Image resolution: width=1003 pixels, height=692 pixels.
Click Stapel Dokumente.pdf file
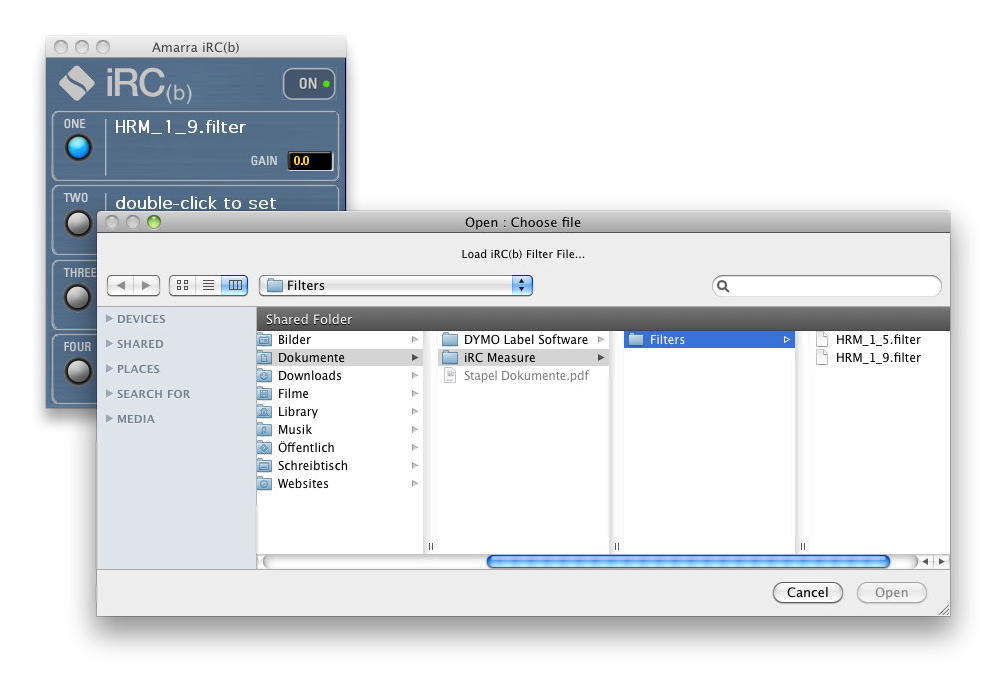click(x=523, y=375)
